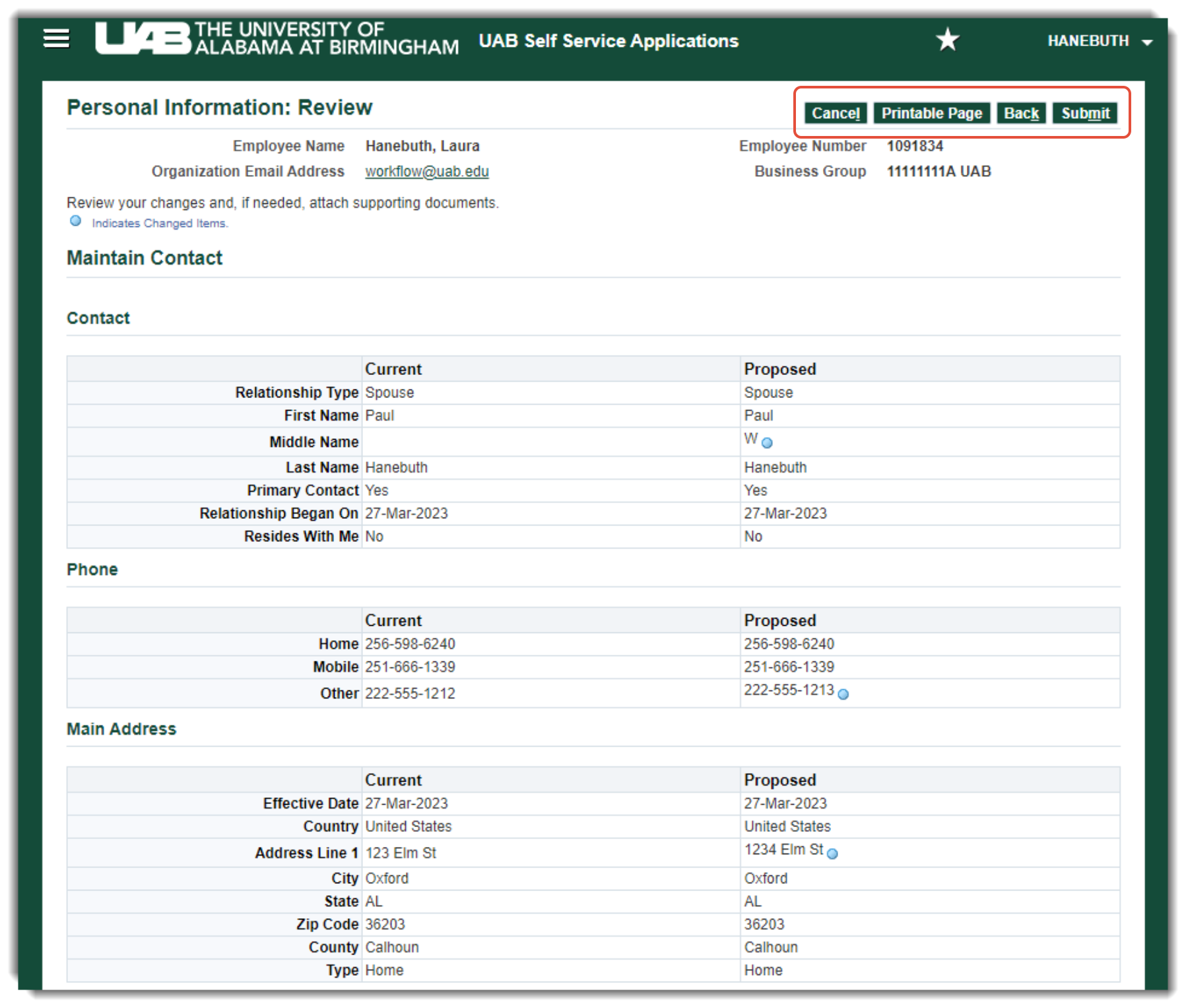Click the current Address Line 123 Elm St

[401, 854]
